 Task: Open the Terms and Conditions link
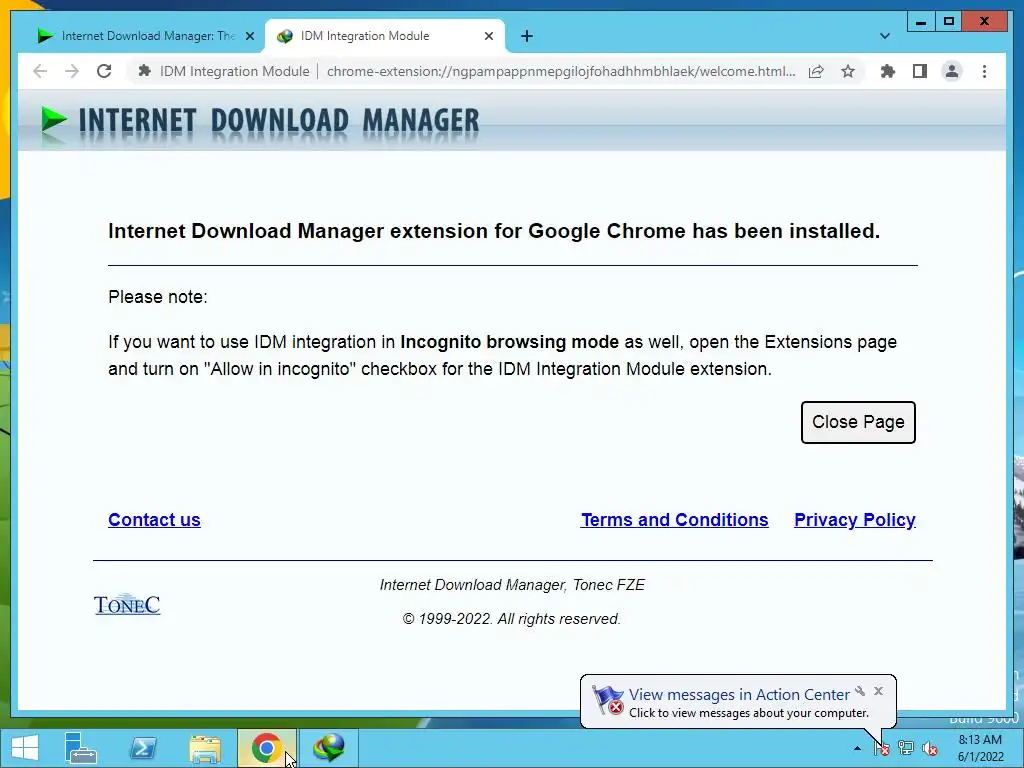click(675, 520)
